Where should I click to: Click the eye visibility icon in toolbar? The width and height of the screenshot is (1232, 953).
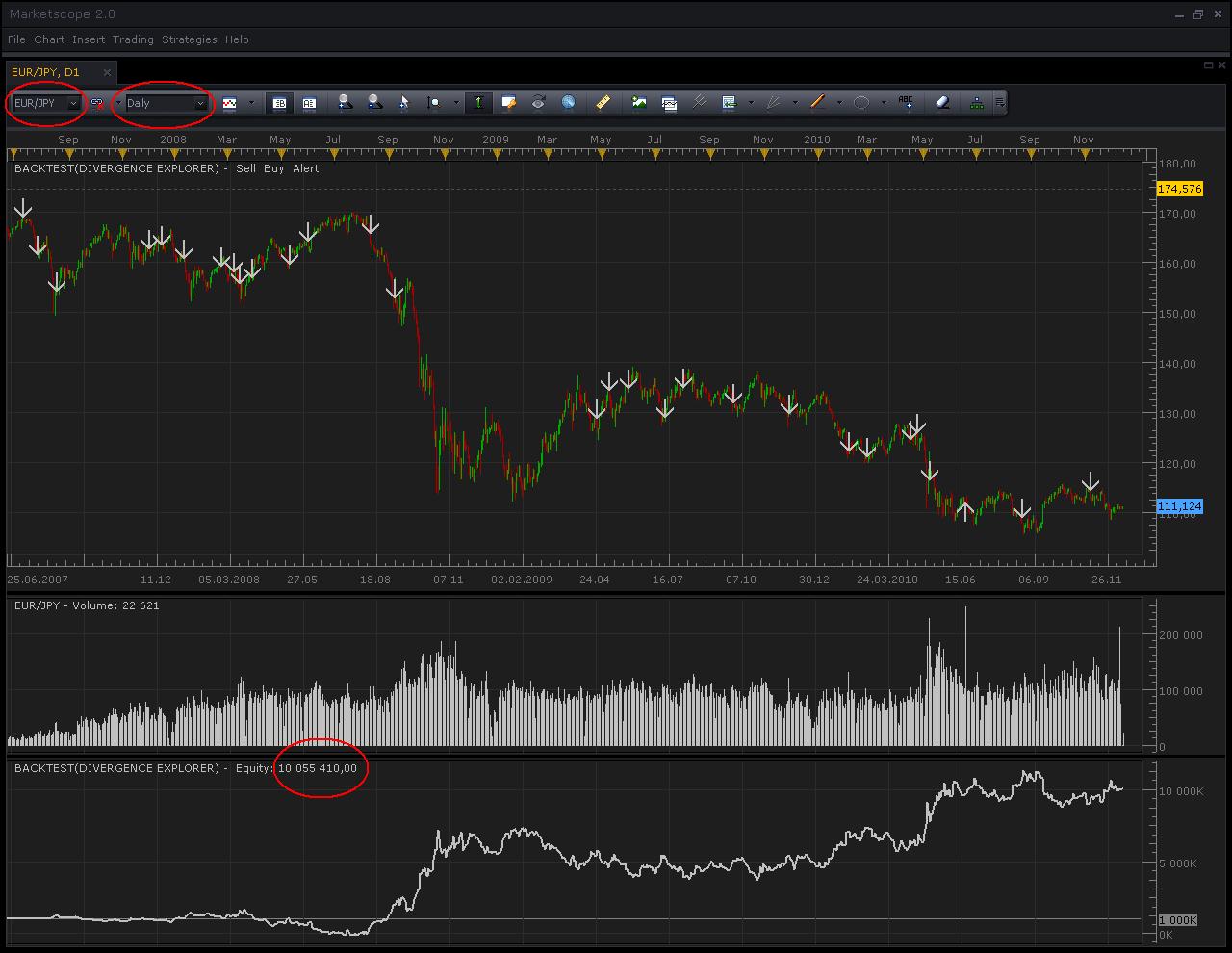click(538, 103)
